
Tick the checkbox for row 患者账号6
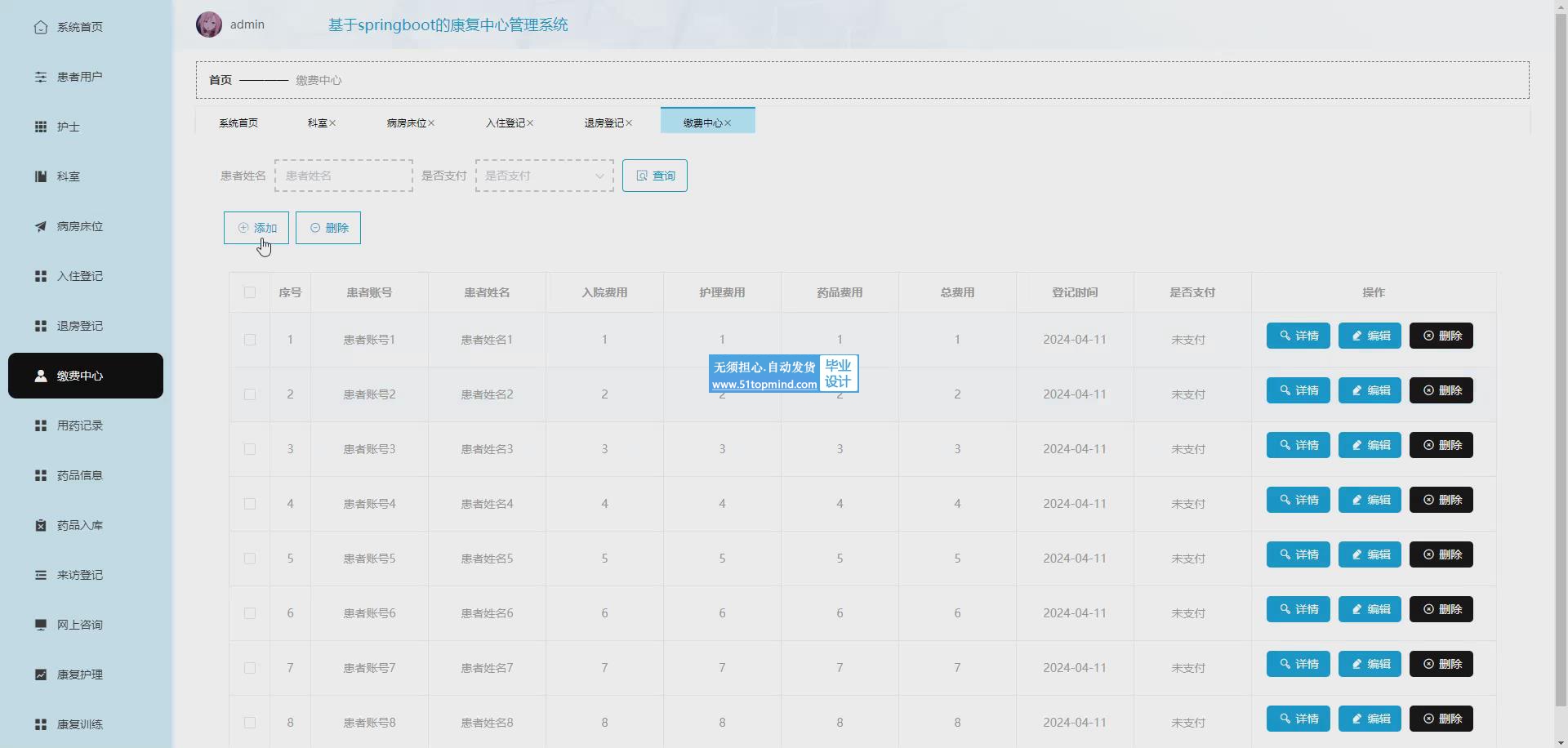[250, 613]
